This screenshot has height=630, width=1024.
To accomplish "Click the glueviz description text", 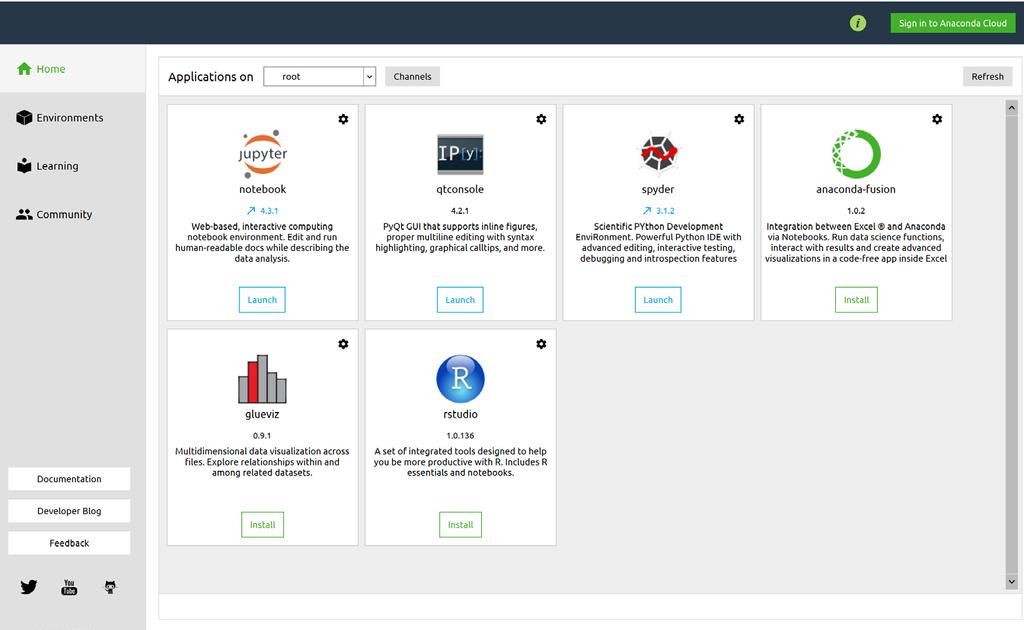I will click(x=262, y=462).
